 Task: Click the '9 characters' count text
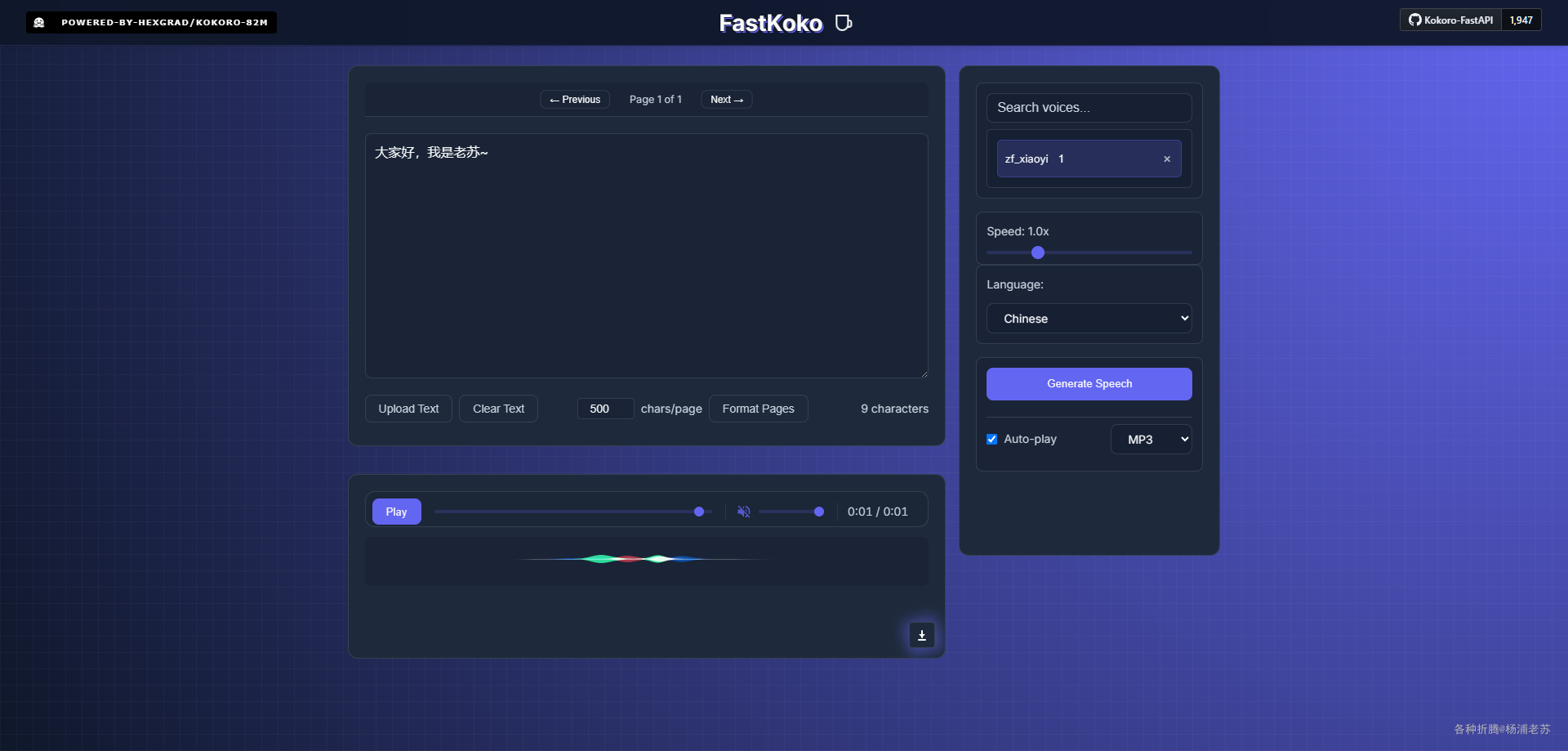pos(894,409)
